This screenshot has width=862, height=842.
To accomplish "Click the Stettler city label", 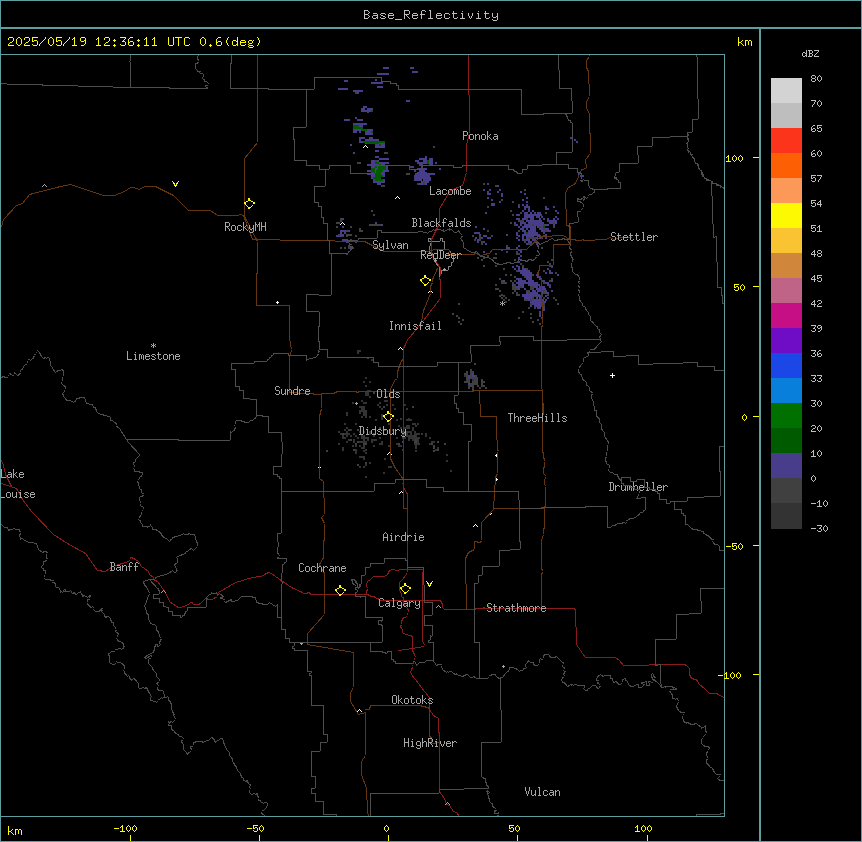I will [634, 237].
